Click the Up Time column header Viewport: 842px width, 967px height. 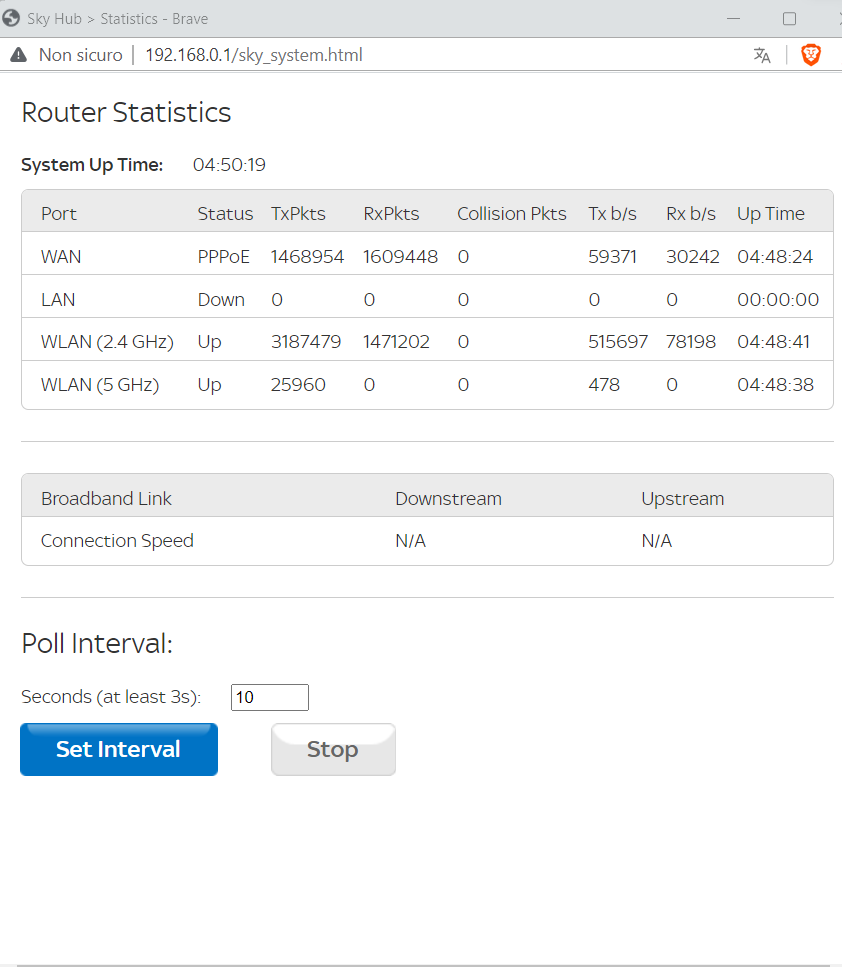[770, 214]
